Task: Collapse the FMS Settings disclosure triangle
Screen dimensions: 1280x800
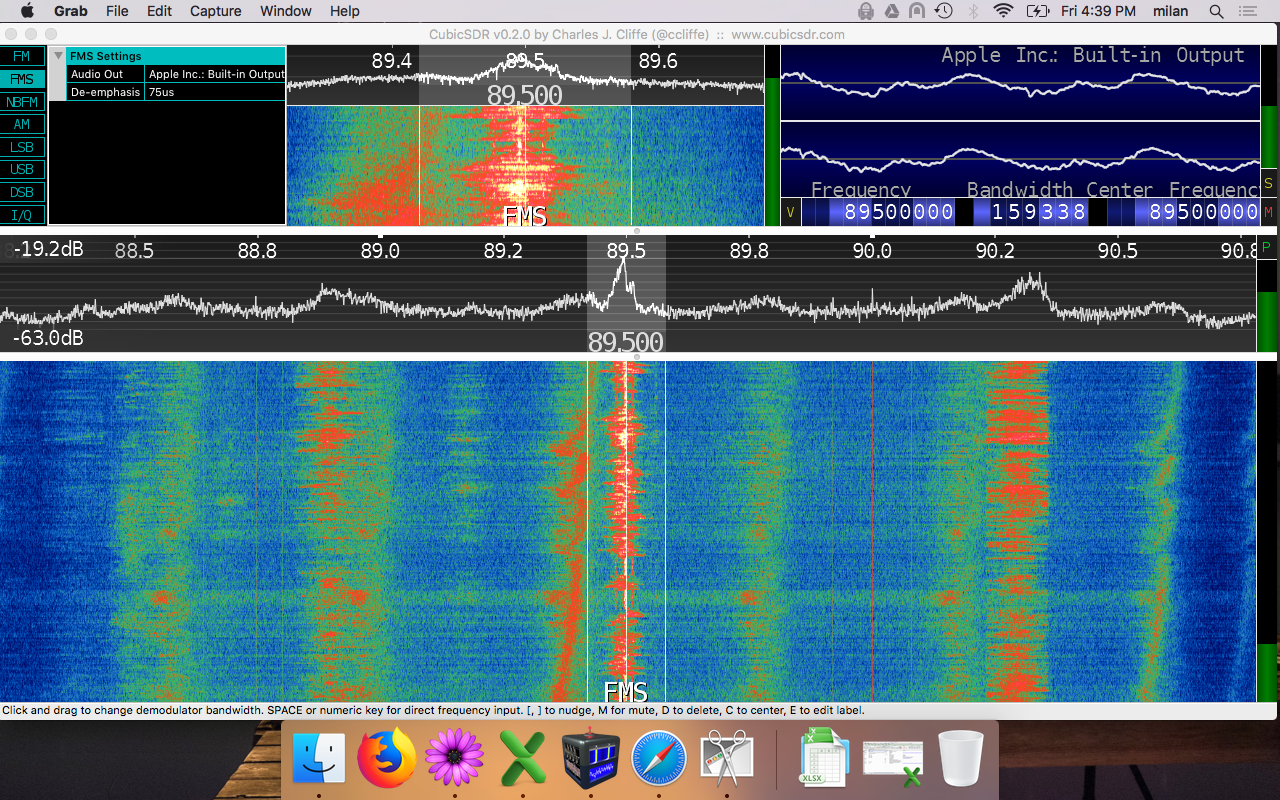Action: [59, 56]
